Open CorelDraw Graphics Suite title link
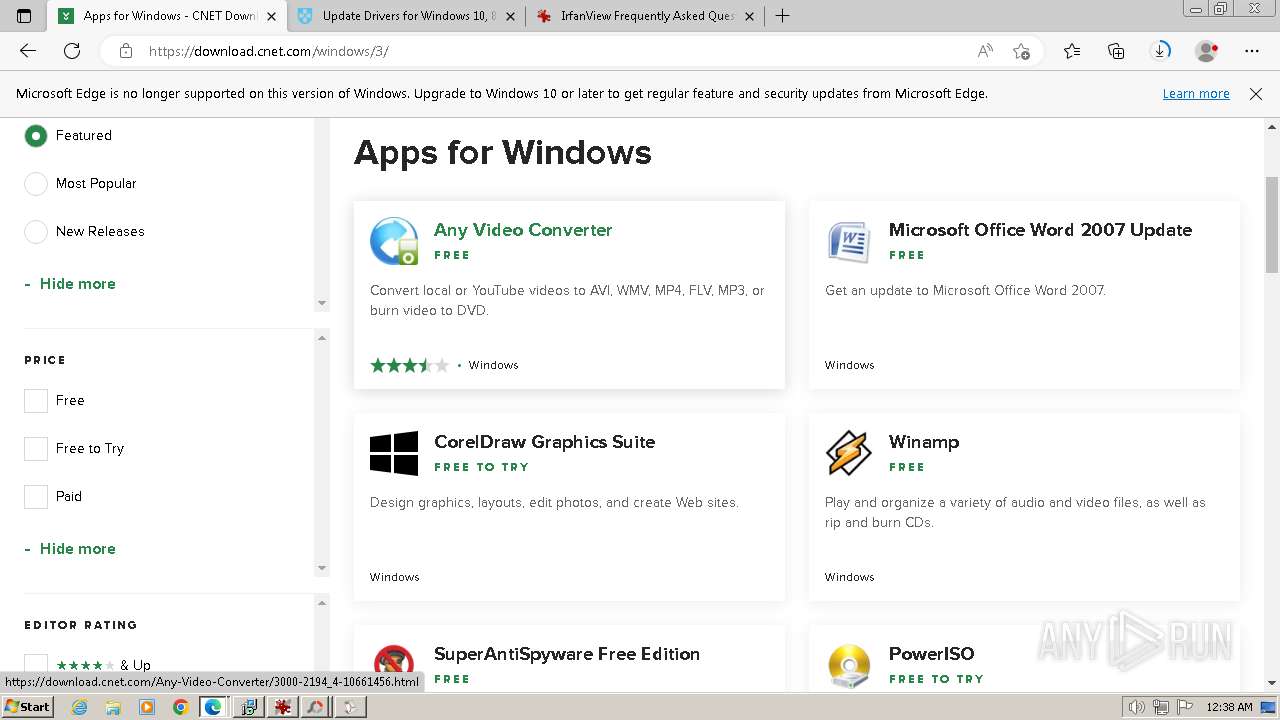Screen dimensions: 1280x720 tap(545, 442)
